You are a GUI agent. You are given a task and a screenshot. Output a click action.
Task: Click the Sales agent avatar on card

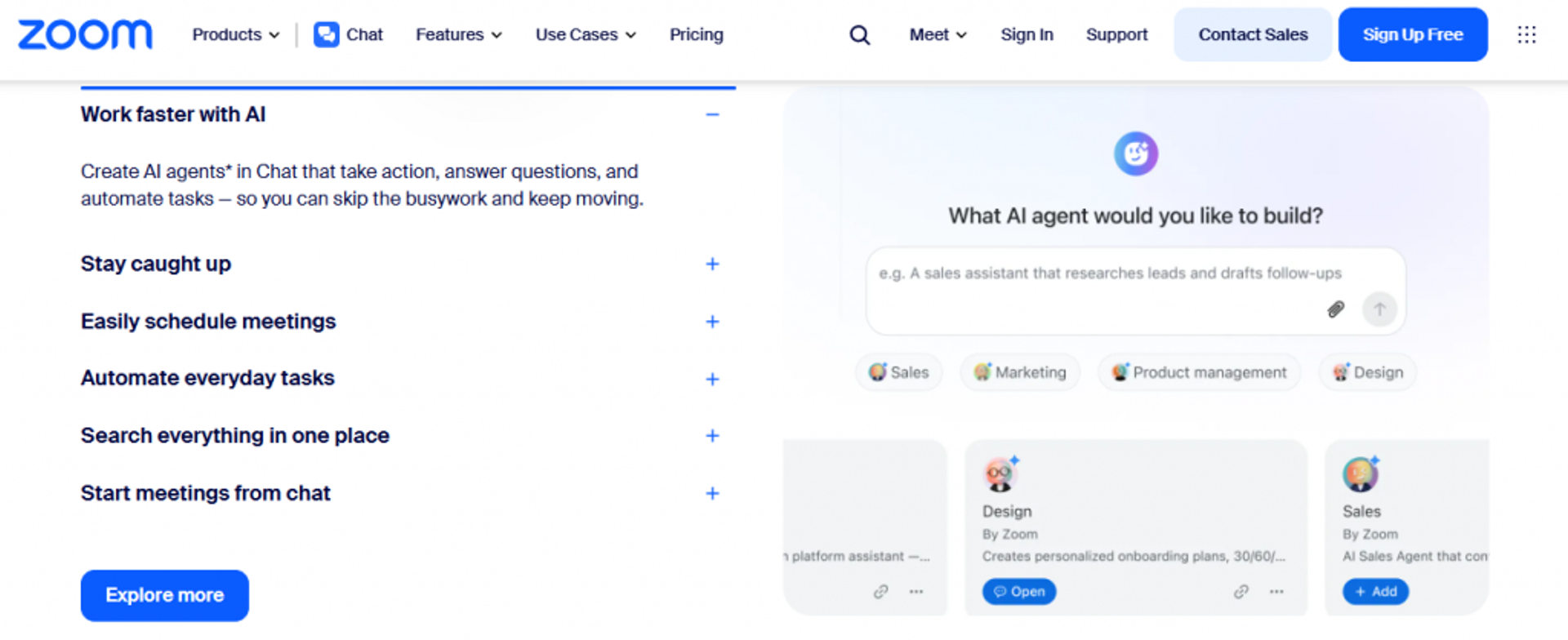1361,473
